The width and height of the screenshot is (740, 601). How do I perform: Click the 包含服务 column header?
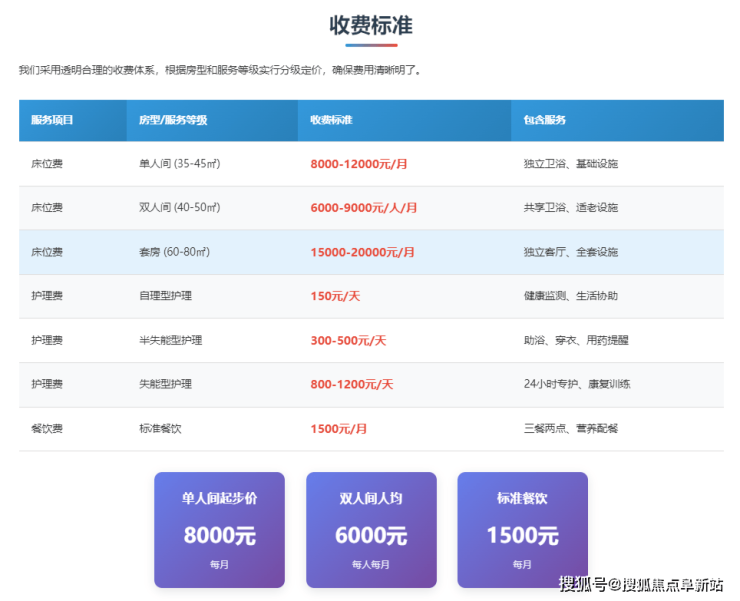544,120
